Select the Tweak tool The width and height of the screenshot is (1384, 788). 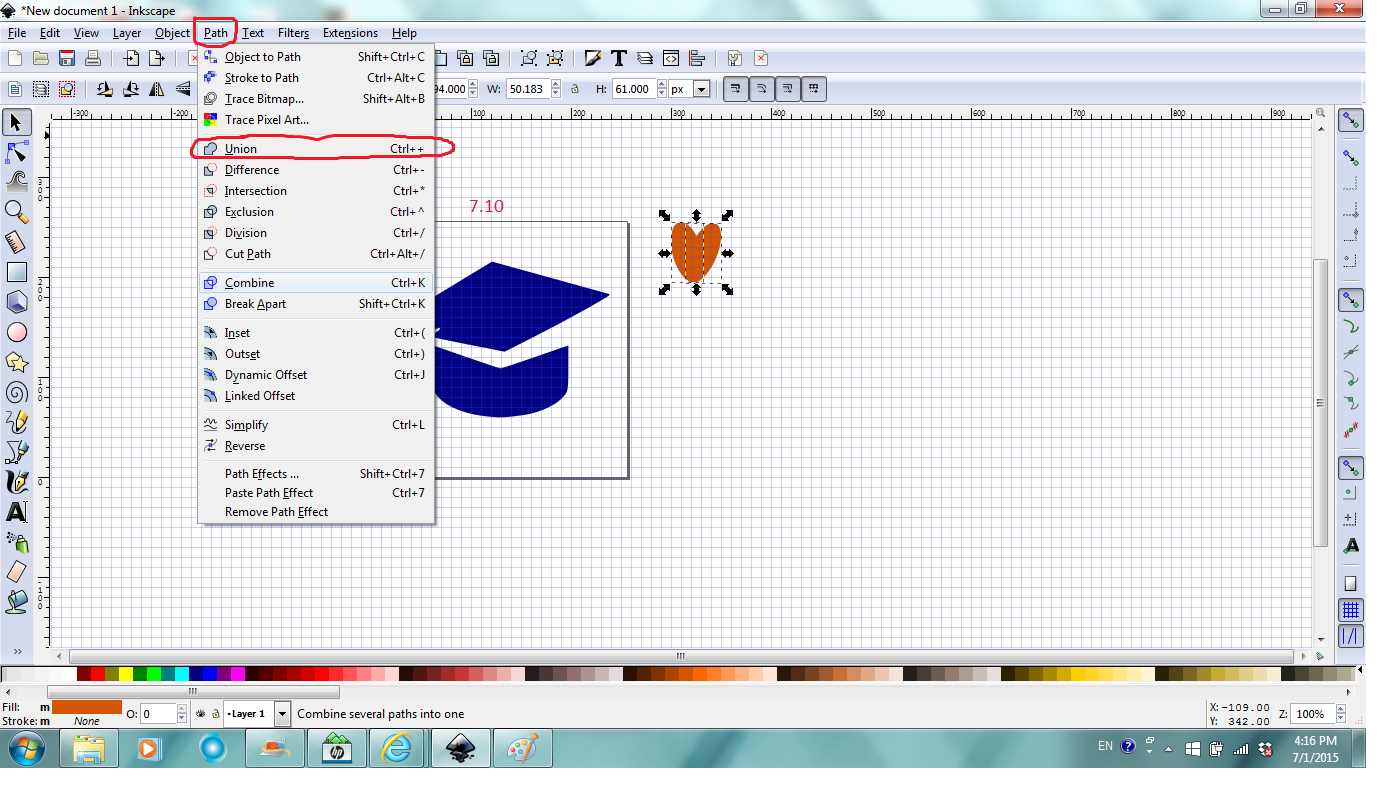[17, 181]
